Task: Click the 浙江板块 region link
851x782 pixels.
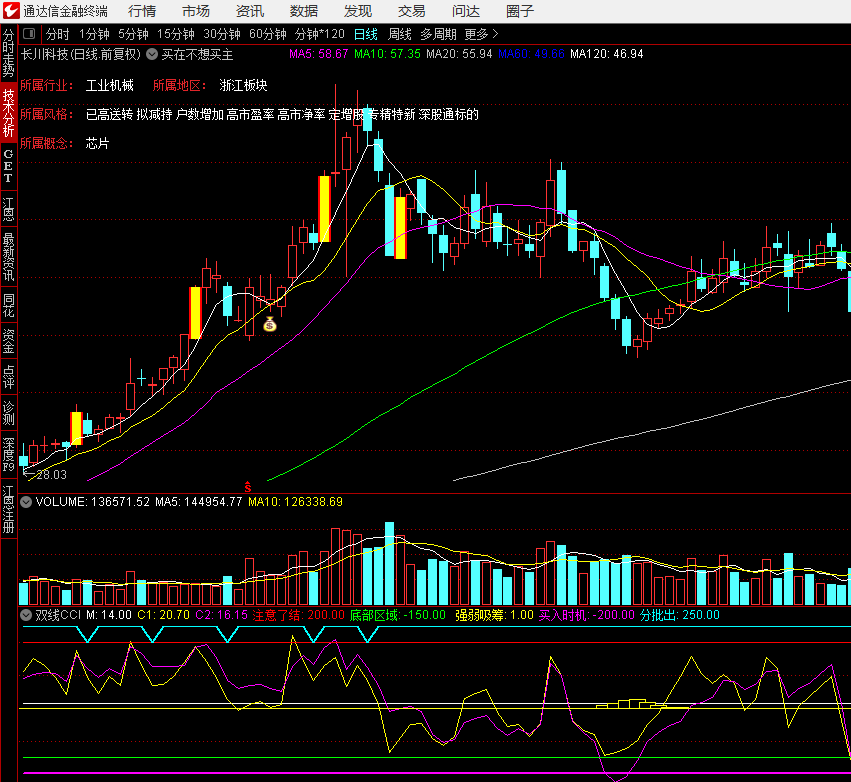Action: point(243,86)
